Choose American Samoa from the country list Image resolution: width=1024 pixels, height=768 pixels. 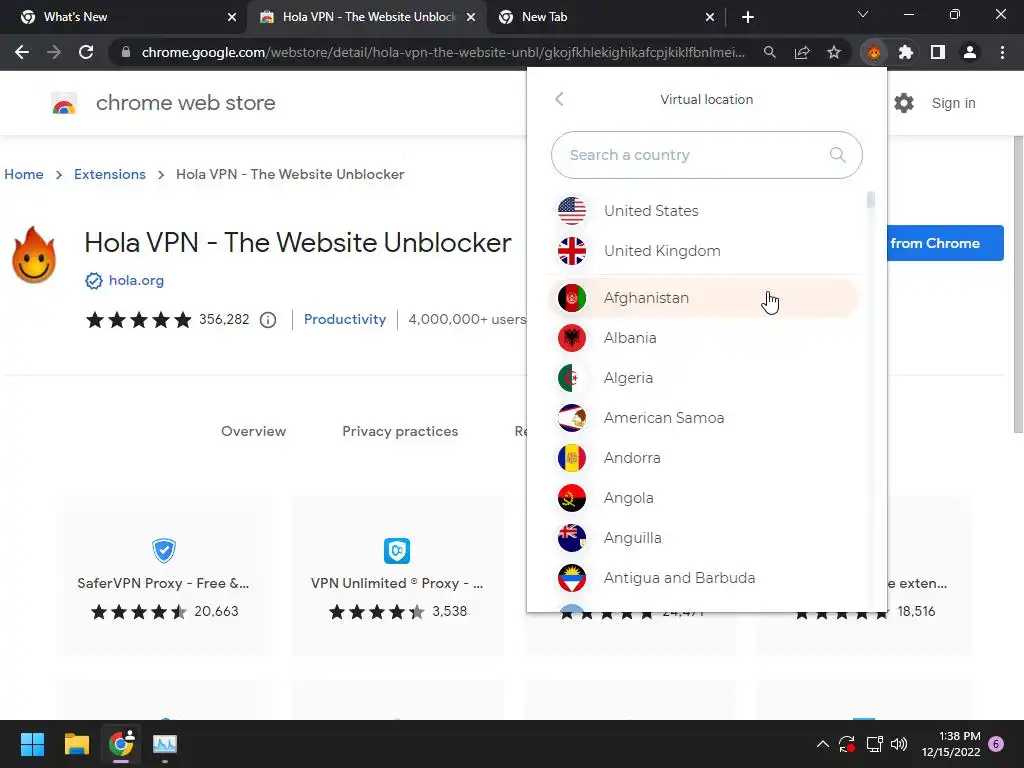(703, 418)
